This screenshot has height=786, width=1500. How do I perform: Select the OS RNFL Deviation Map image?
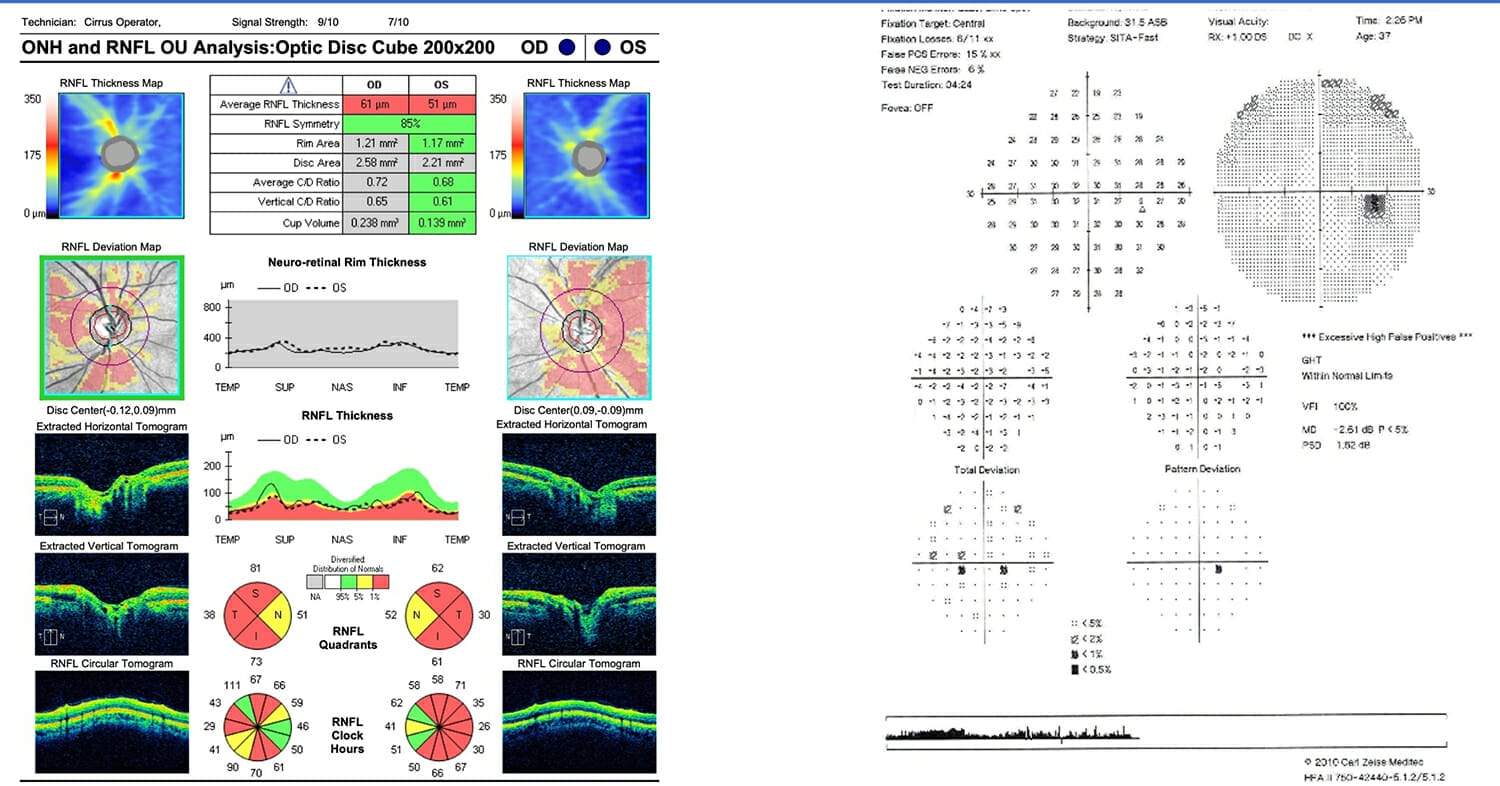[x=578, y=327]
